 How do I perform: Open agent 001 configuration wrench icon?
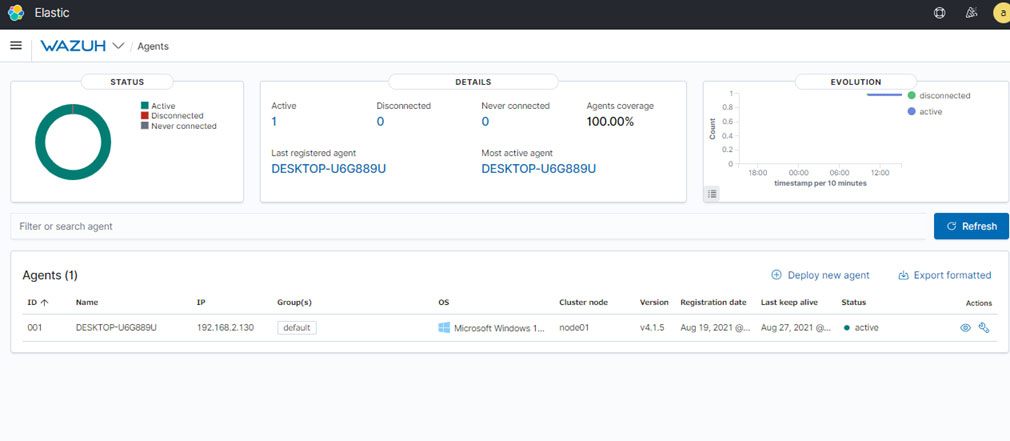984,328
